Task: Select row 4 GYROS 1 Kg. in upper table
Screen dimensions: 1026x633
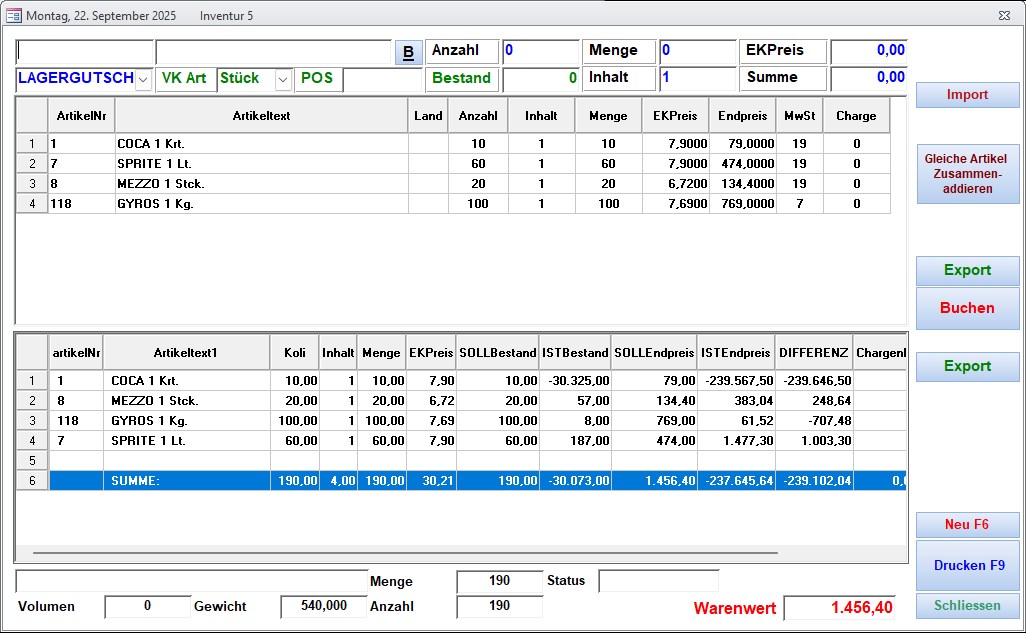Action: coord(260,204)
